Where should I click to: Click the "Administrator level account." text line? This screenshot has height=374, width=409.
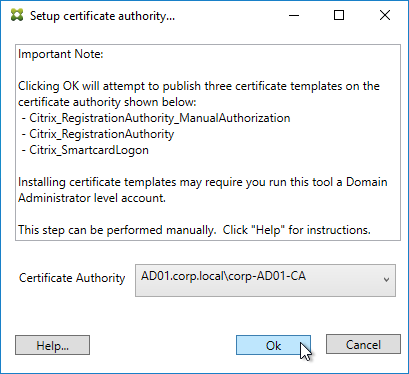pyautogui.click(x=92, y=198)
